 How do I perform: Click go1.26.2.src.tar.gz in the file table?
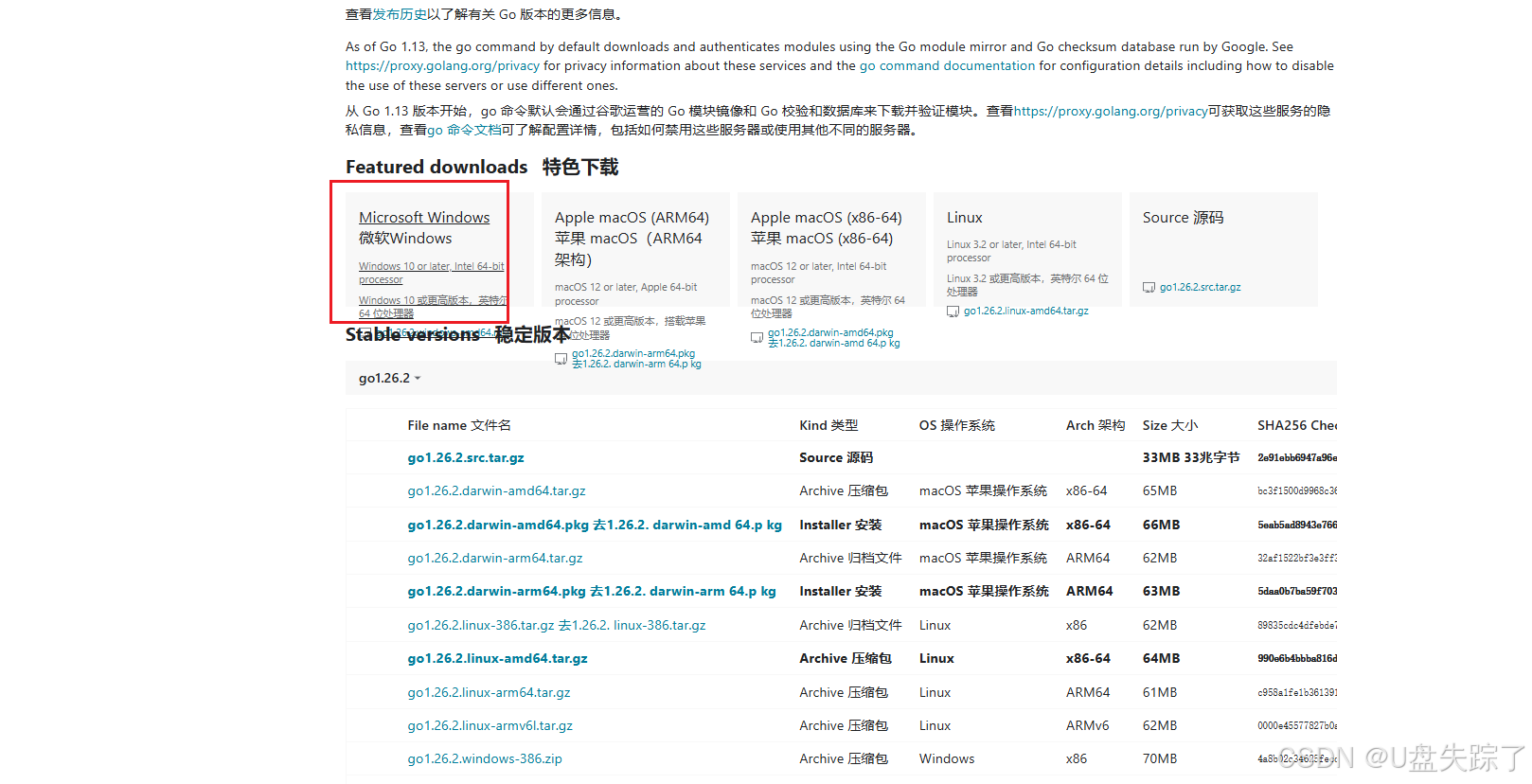(465, 457)
